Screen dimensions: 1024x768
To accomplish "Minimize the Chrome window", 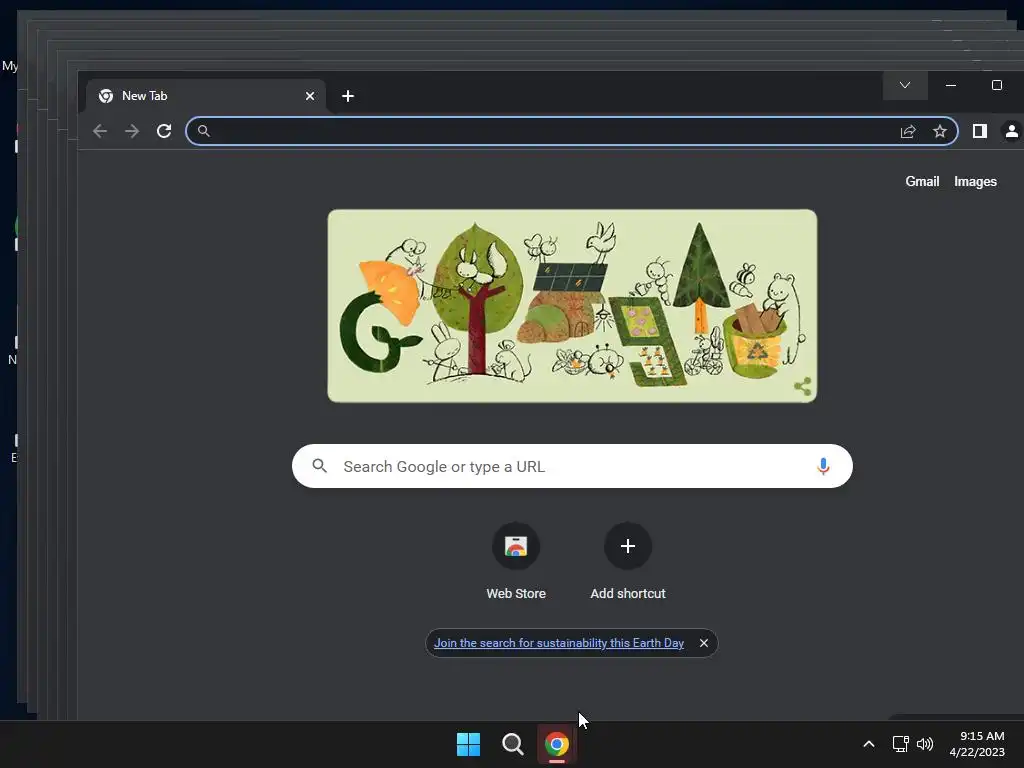I will [x=951, y=86].
